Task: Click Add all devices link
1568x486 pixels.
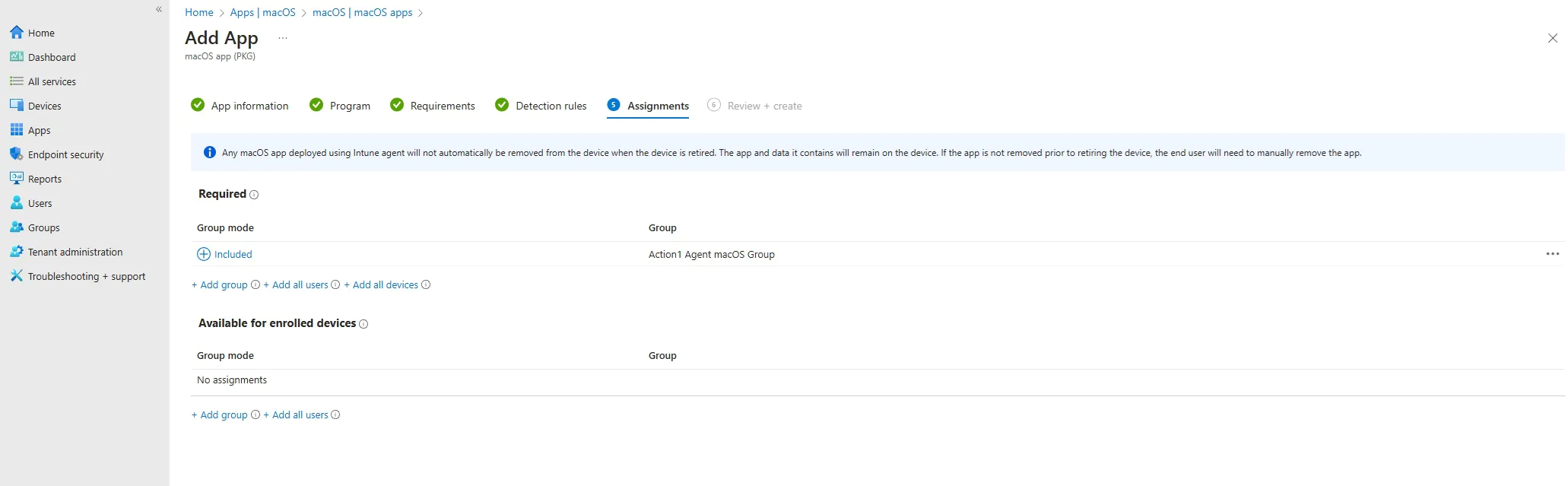Action: coord(381,284)
